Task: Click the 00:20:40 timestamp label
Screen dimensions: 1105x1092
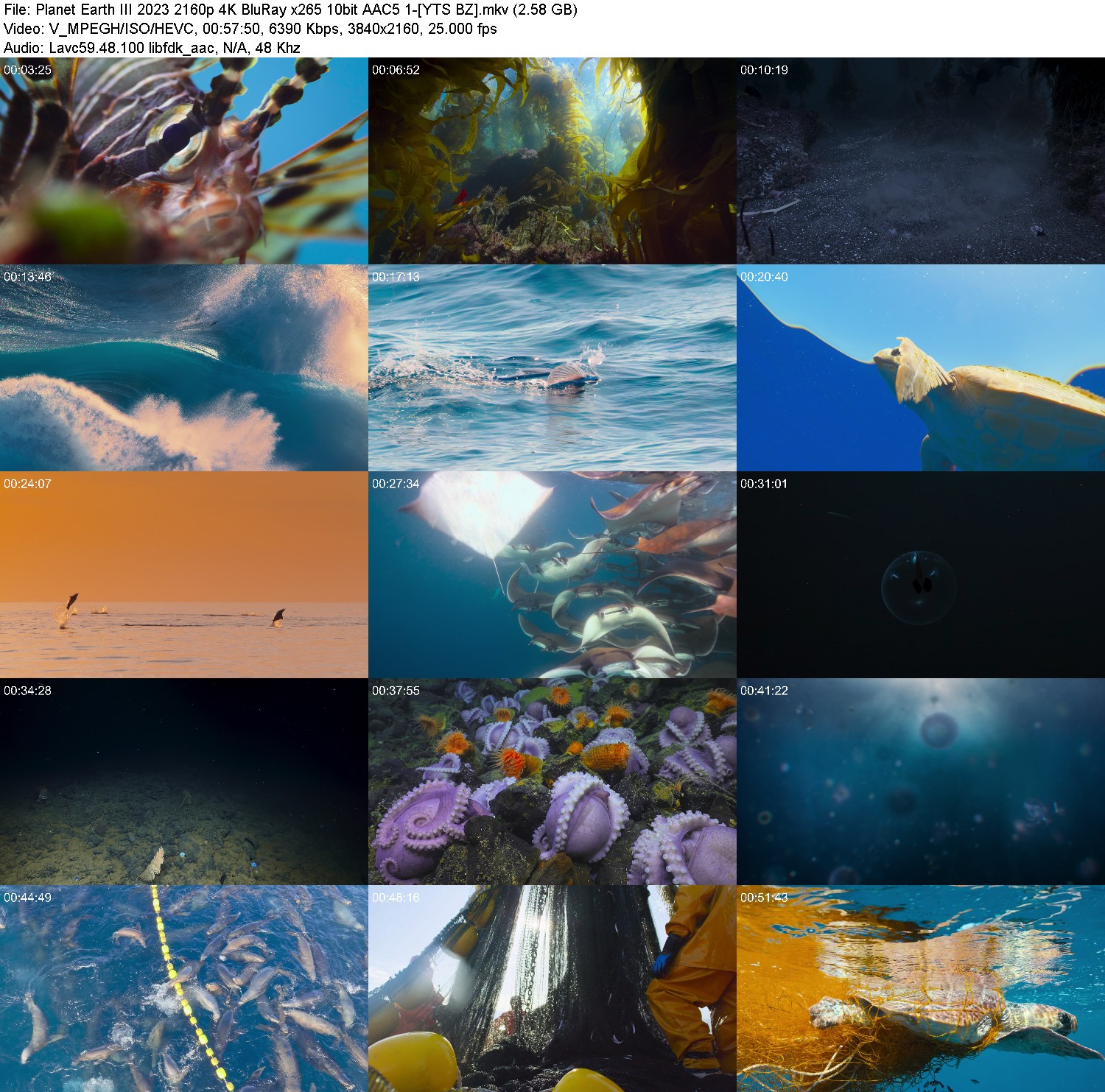Action: point(764,277)
